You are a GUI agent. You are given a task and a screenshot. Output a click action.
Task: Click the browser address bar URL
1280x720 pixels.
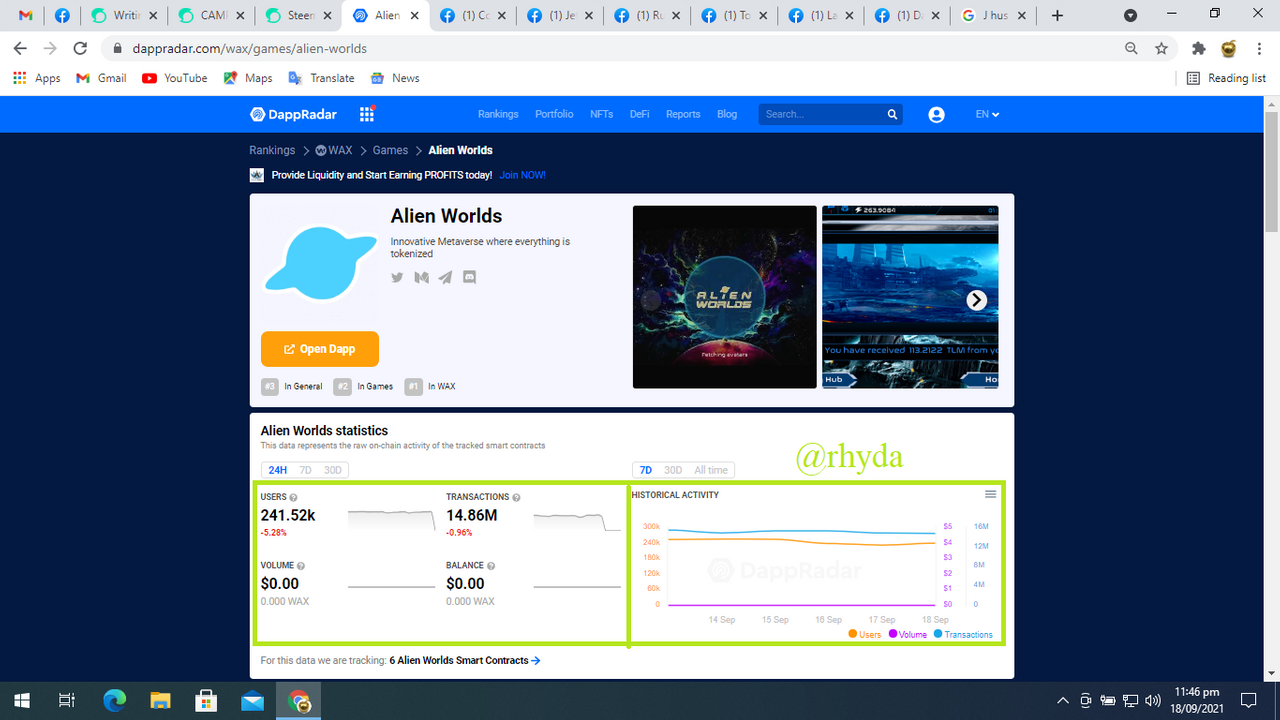[249, 48]
